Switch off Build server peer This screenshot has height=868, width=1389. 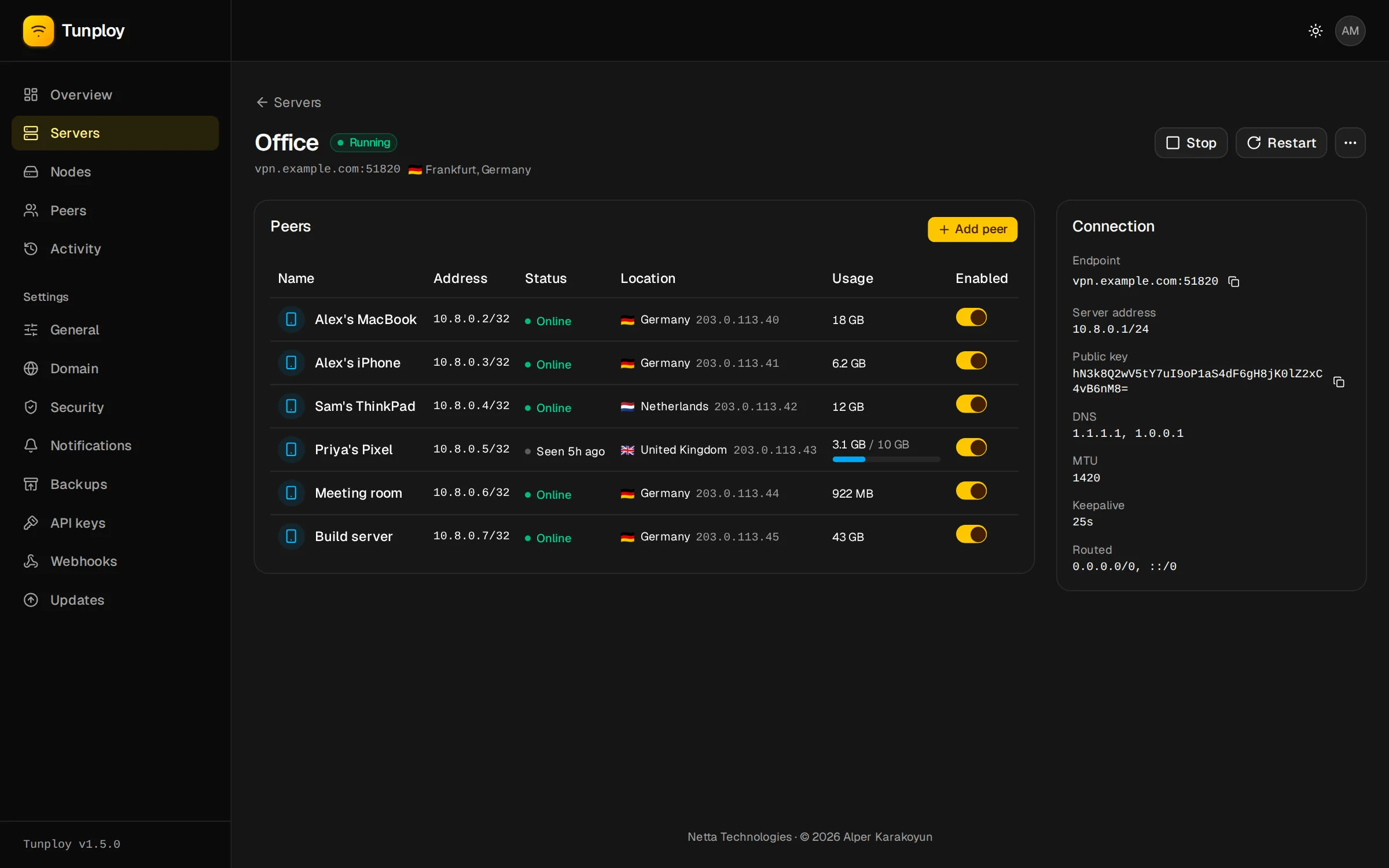point(971,535)
